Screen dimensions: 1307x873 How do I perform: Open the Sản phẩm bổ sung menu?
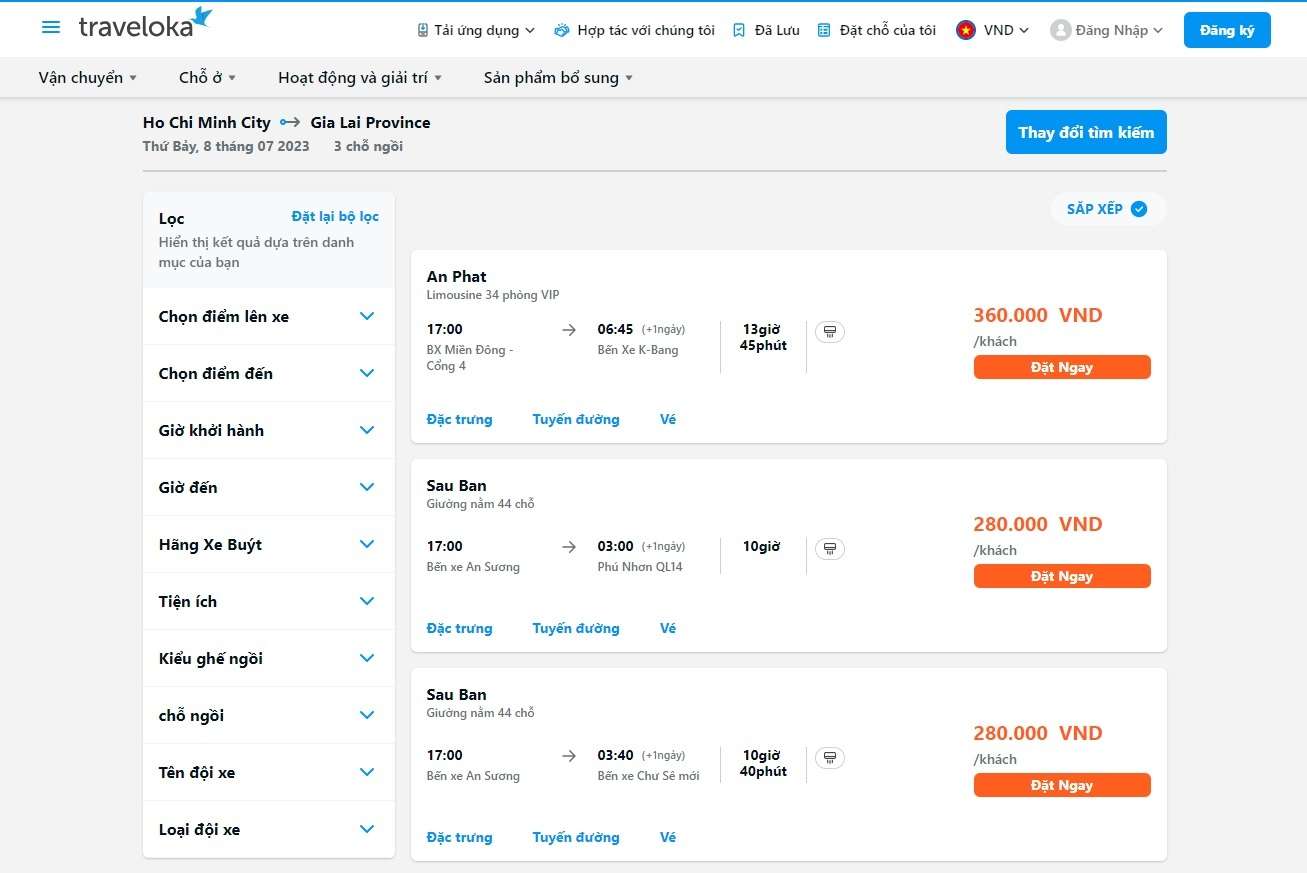coord(558,77)
